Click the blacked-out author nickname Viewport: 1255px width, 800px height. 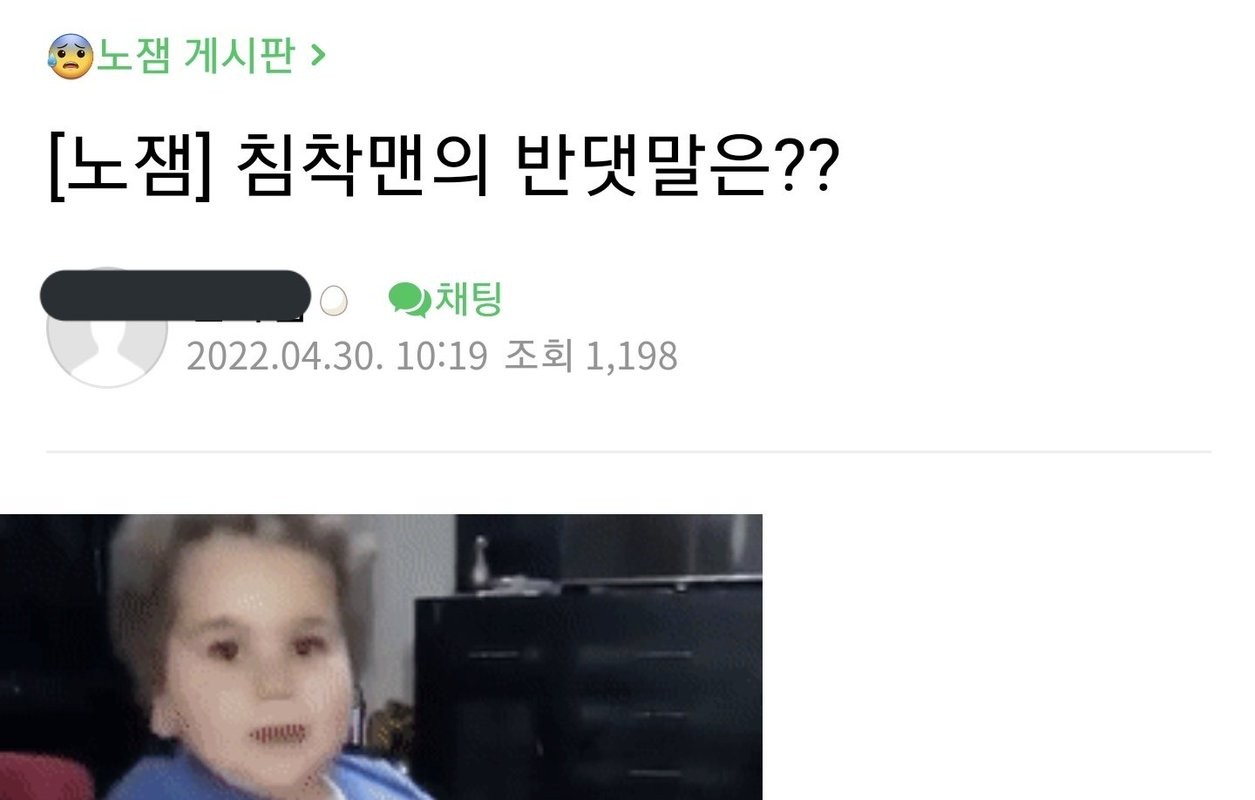(x=176, y=295)
